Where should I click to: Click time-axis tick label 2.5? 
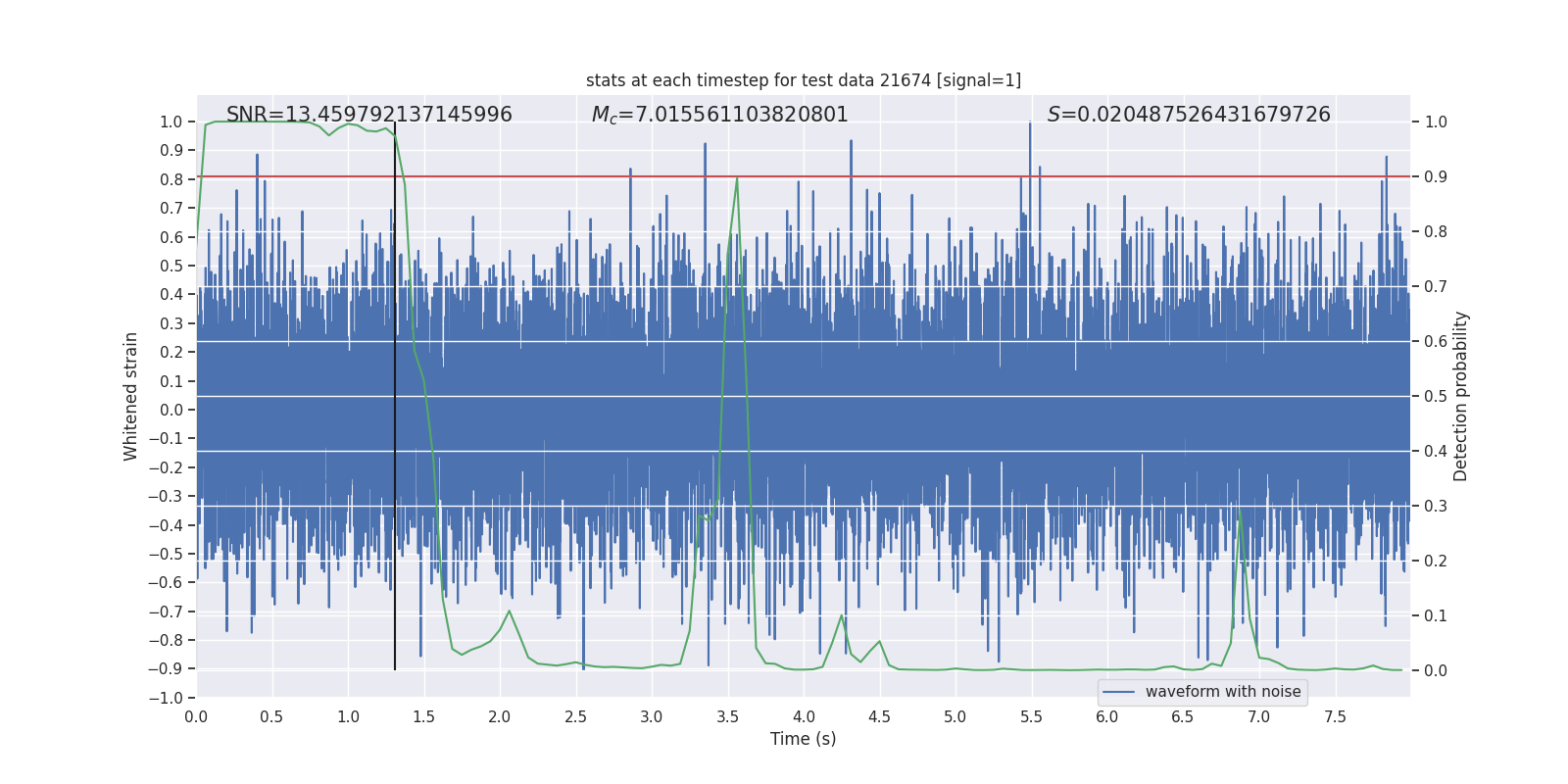tap(575, 716)
